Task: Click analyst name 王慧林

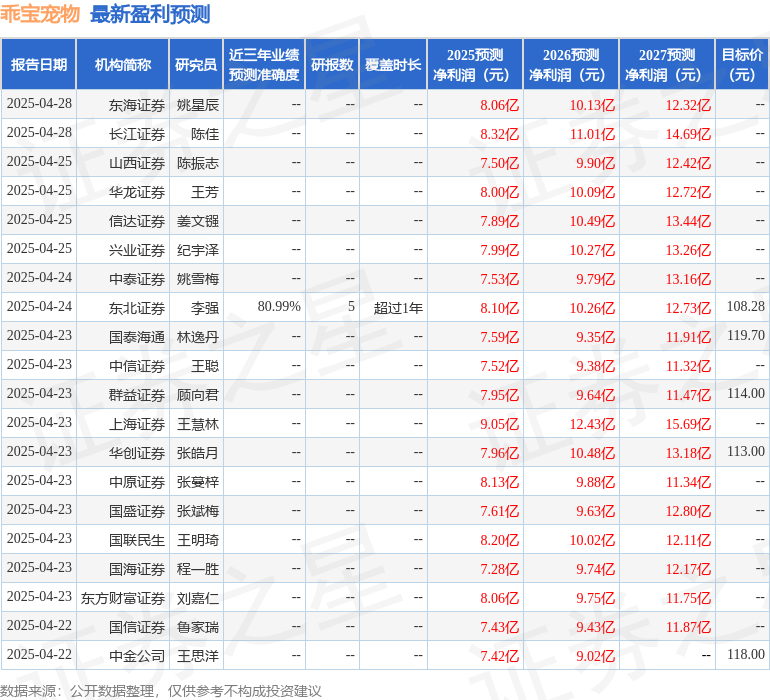Action: pyautogui.click(x=198, y=424)
